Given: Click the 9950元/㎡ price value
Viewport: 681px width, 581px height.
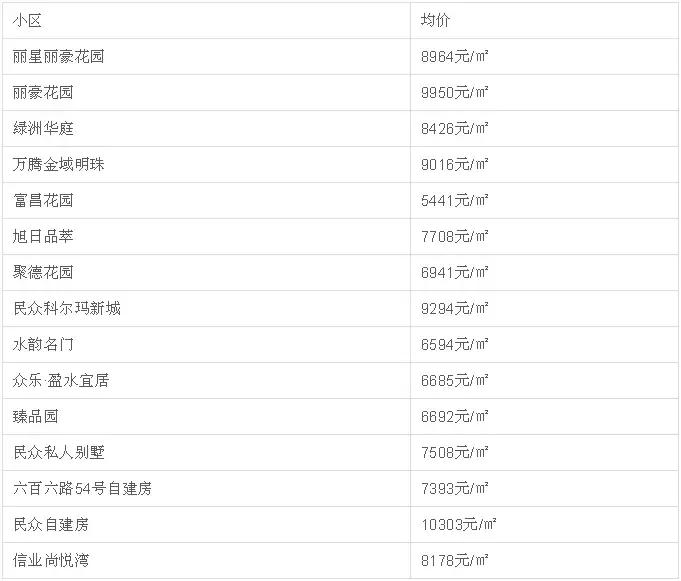Looking at the screenshot, I should pyautogui.click(x=455, y=93).
